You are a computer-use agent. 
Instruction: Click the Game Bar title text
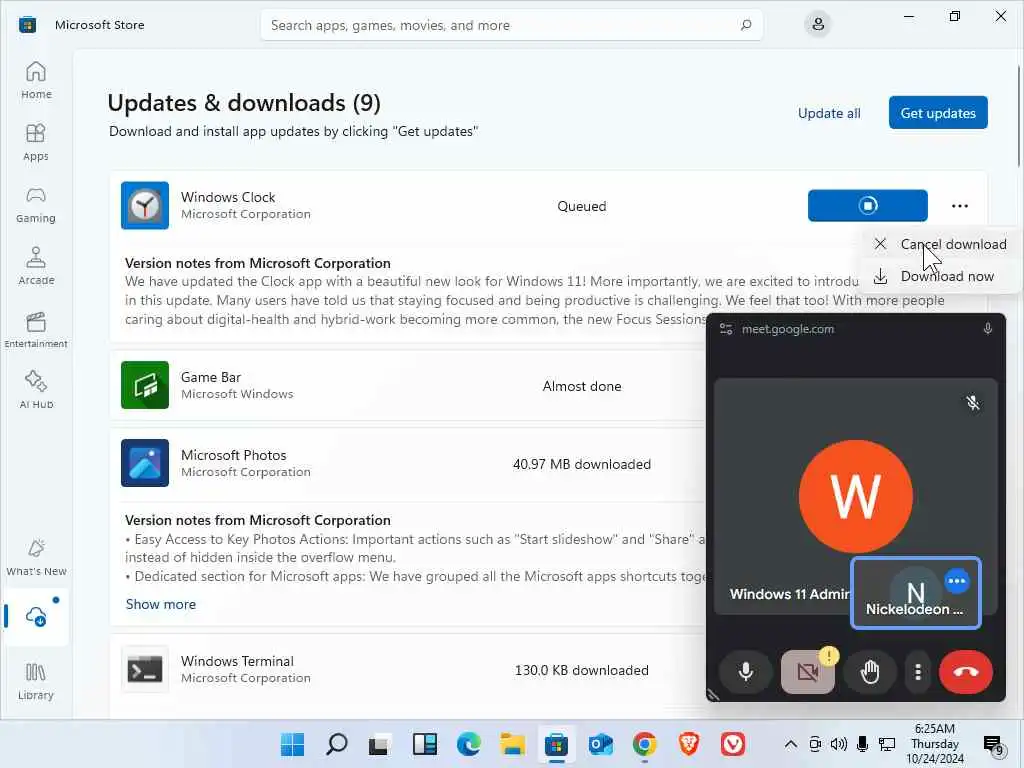[211, 377]
